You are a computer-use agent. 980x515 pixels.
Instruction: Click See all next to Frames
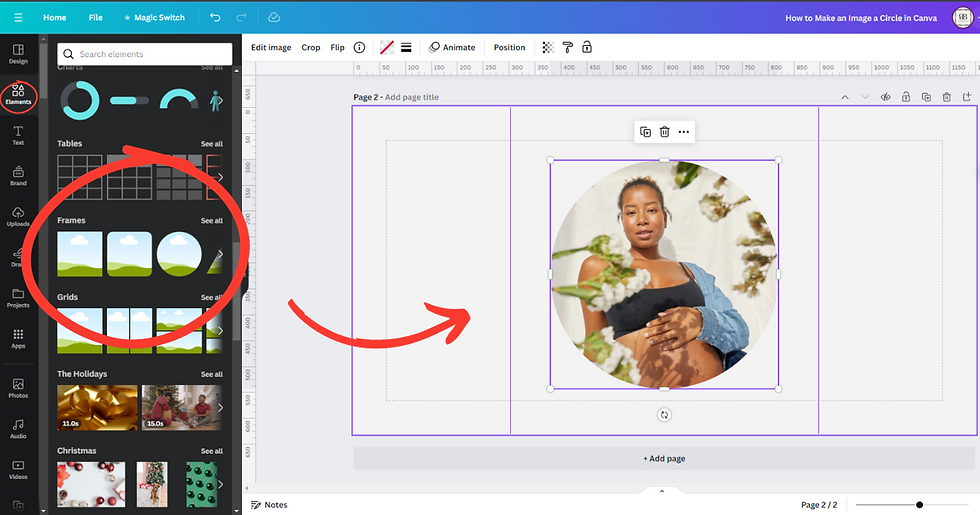pos(212,221)
